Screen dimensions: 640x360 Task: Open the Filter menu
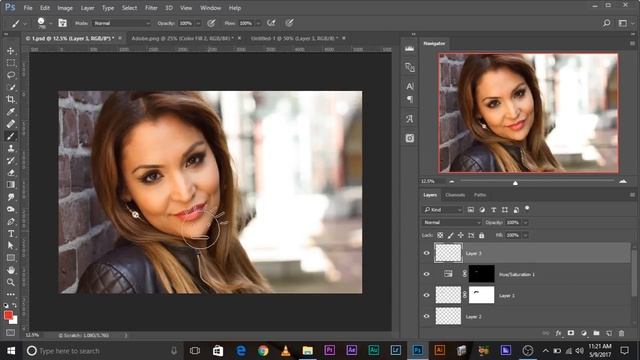pos(151,8)
